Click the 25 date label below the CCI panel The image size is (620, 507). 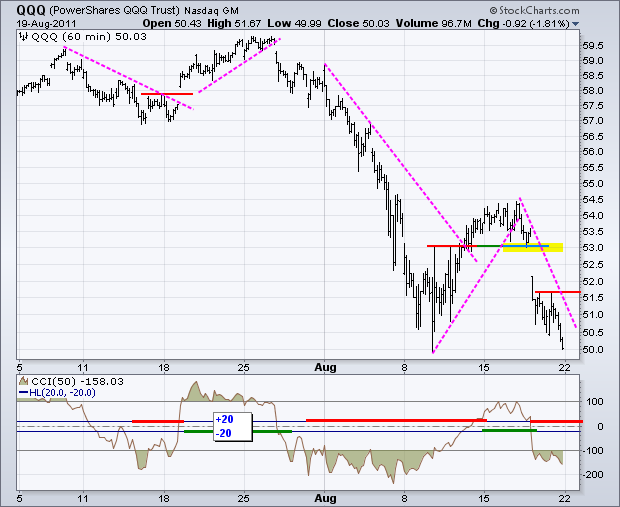pyautogui.click(x=244, y=498)
